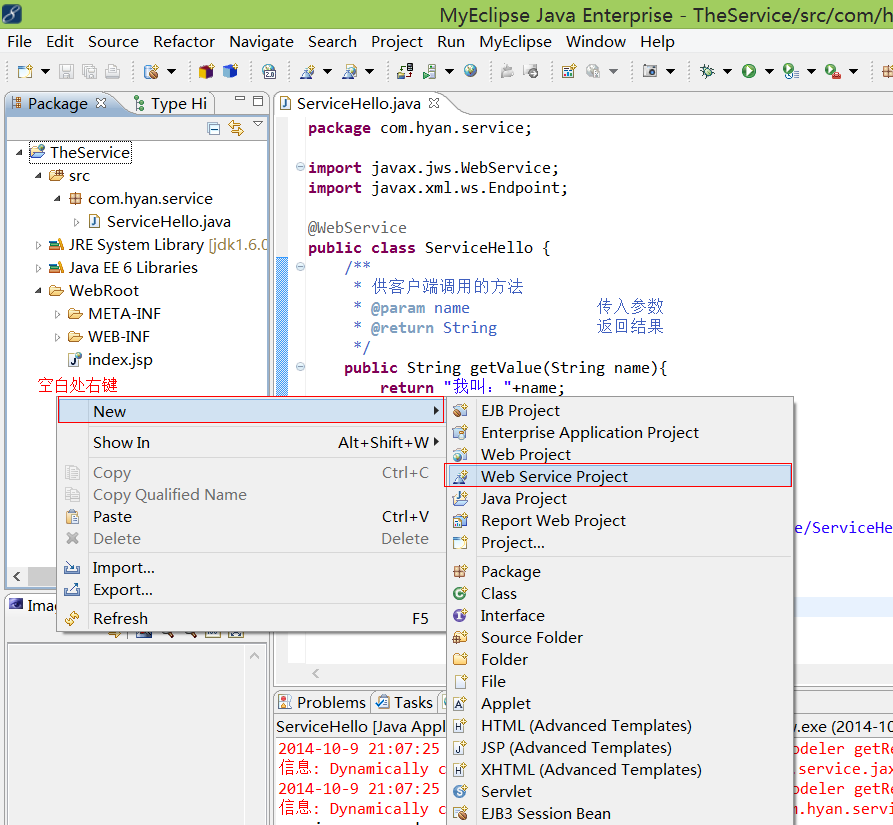Image resolution: width=893 pixels, height=825 pixels.
Task: Click the Servlet icon in submenu
Action: [460, 791]
